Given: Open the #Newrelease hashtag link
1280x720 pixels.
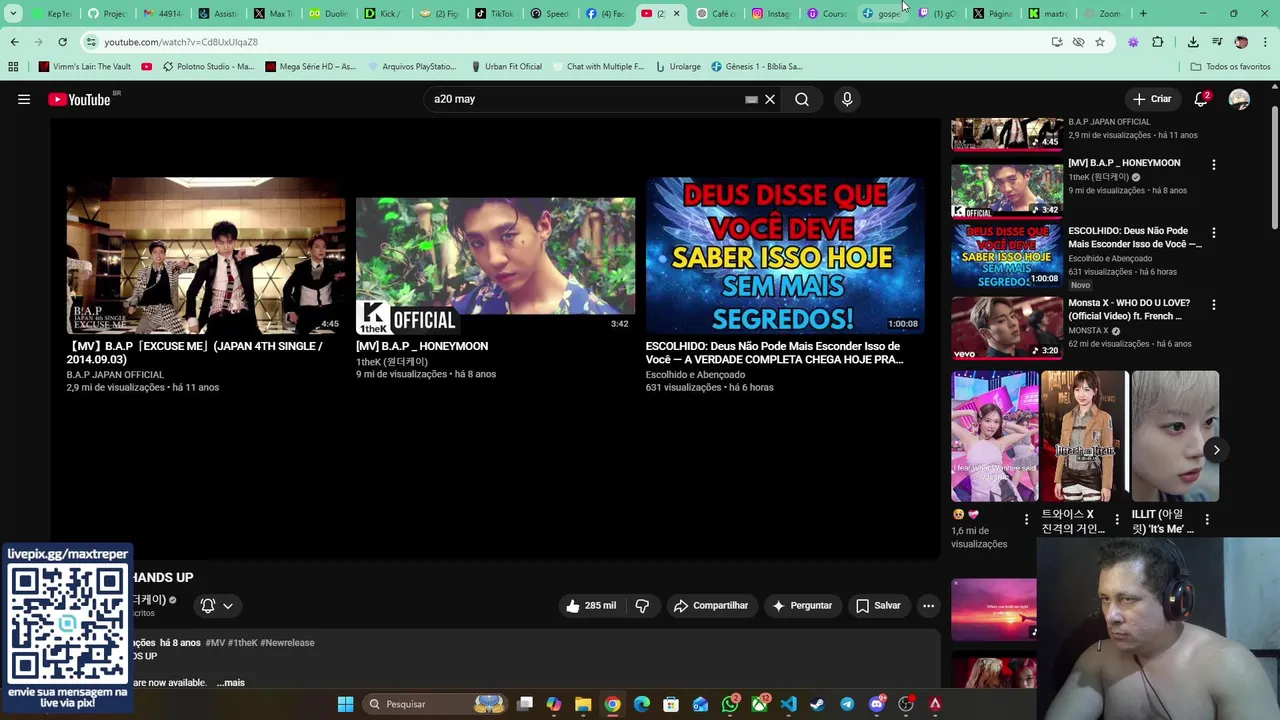Looking at the screenshot, I should point(288,643).
